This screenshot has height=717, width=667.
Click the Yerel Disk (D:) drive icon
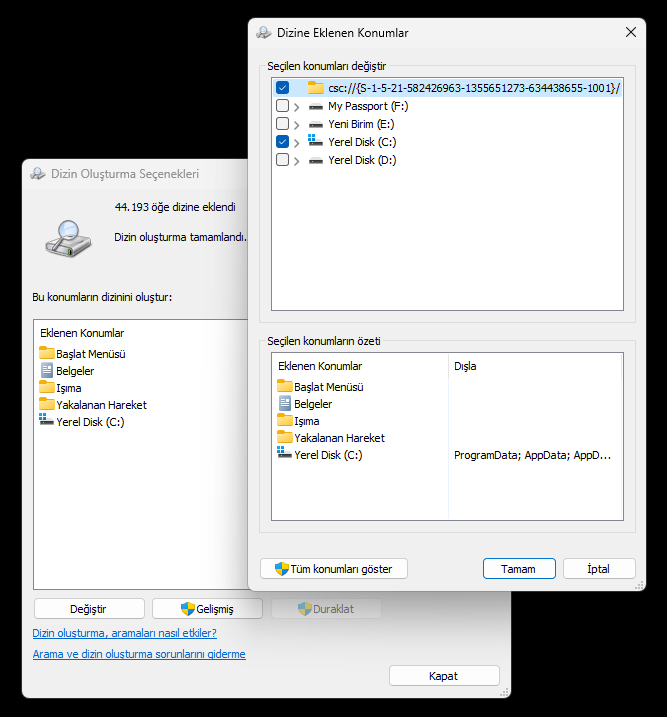pos(315,161)
